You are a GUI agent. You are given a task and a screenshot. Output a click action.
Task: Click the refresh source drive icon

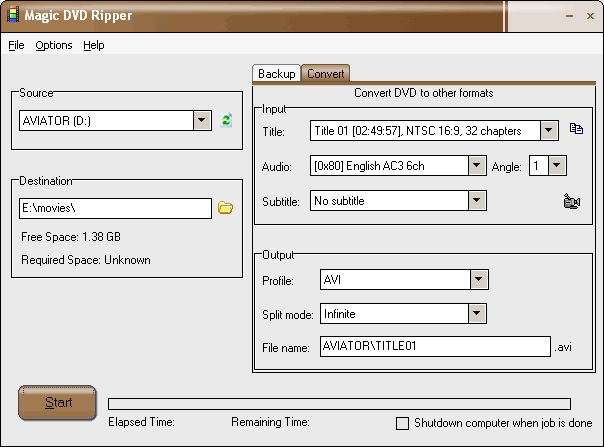pyautogui.click(x=226, y=120)
